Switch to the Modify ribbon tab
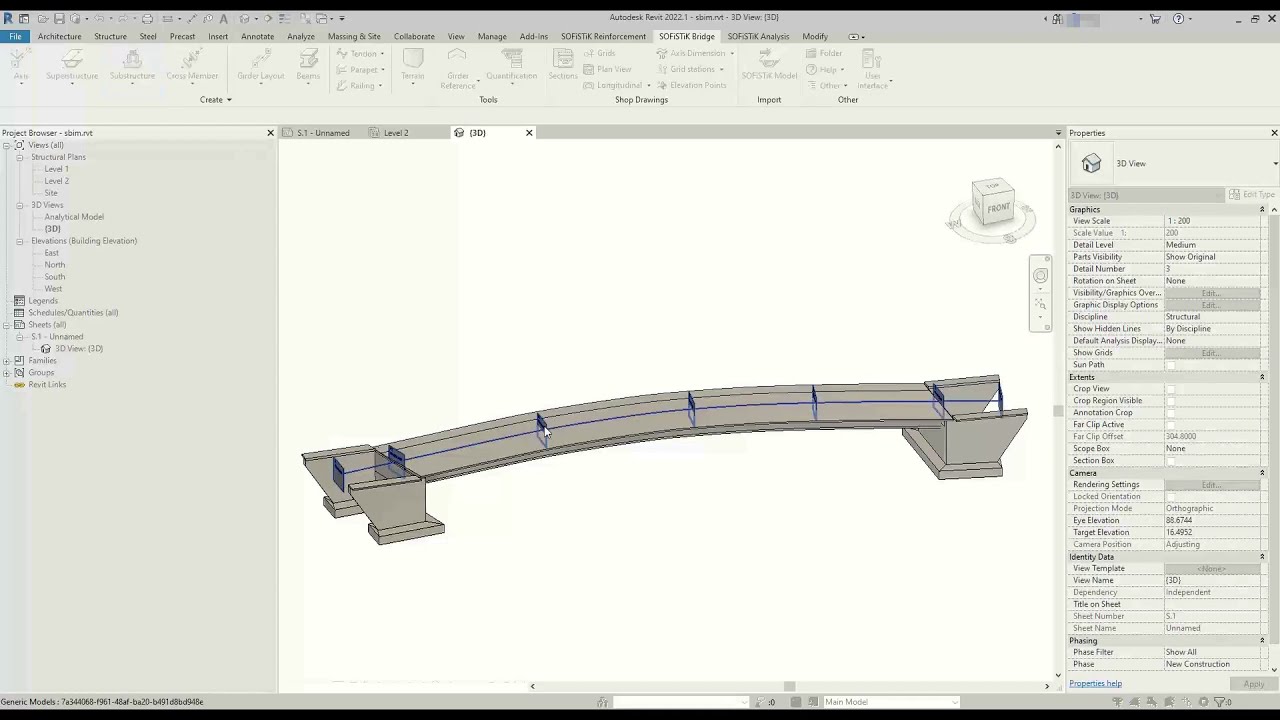 [815, 36]
